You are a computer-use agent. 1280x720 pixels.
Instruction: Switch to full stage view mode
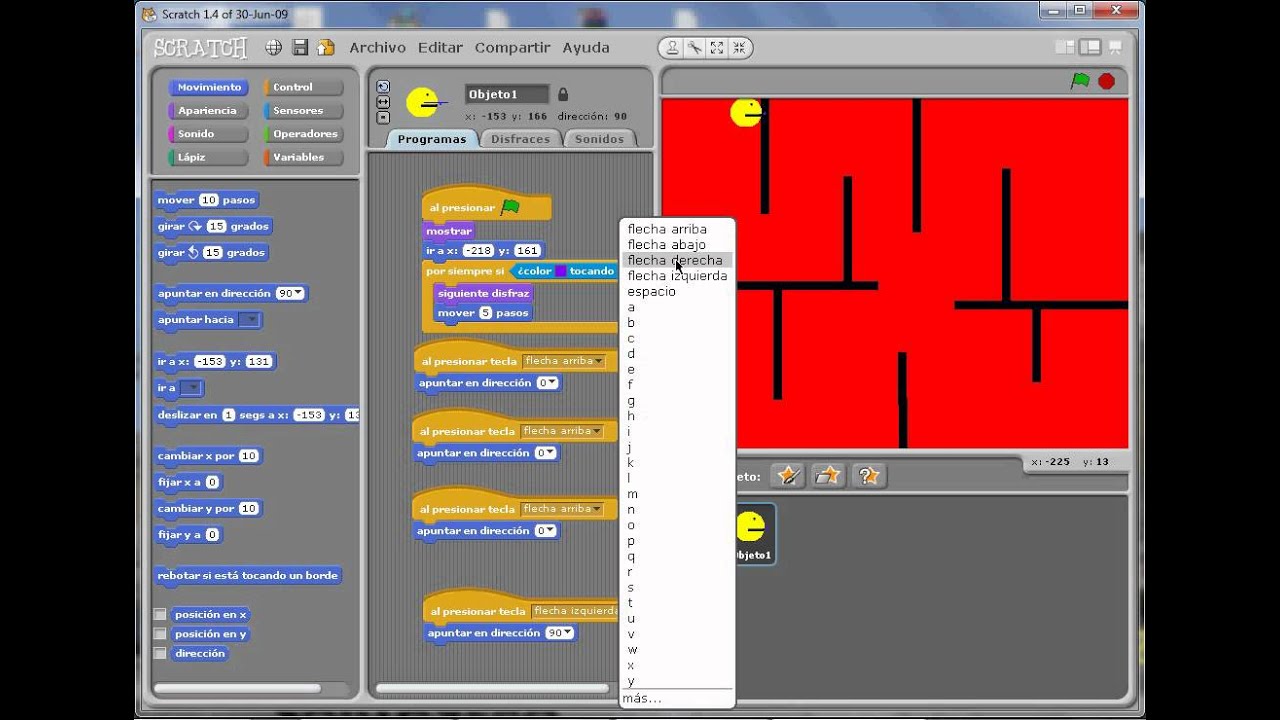click(1090, 47)
